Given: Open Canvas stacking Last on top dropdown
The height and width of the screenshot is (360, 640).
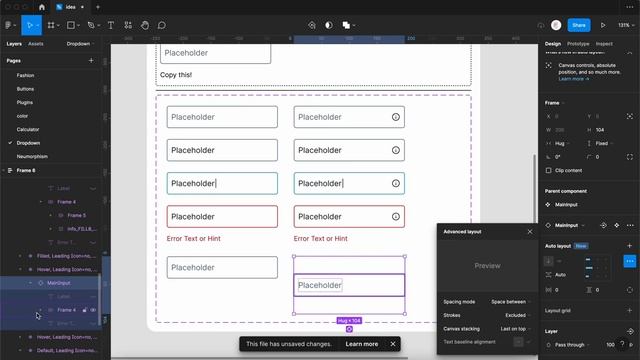Looking at the screenshot, I should pos(515,329).
